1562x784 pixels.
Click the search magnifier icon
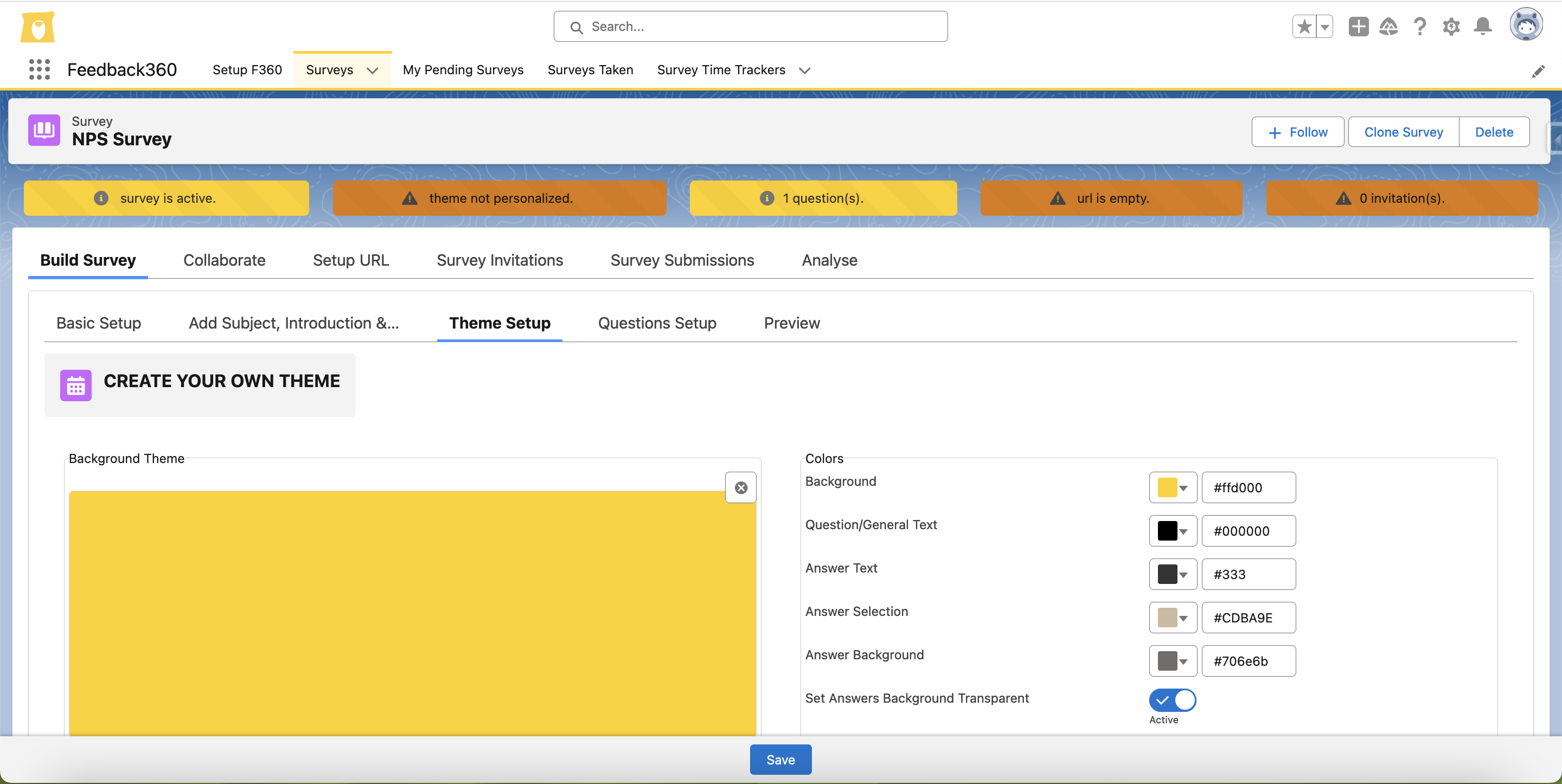pyautogui.click(x=576, y=27)
